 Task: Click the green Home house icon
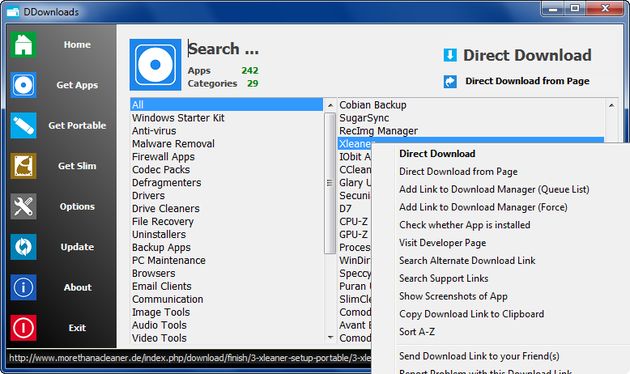coord(23,45)
